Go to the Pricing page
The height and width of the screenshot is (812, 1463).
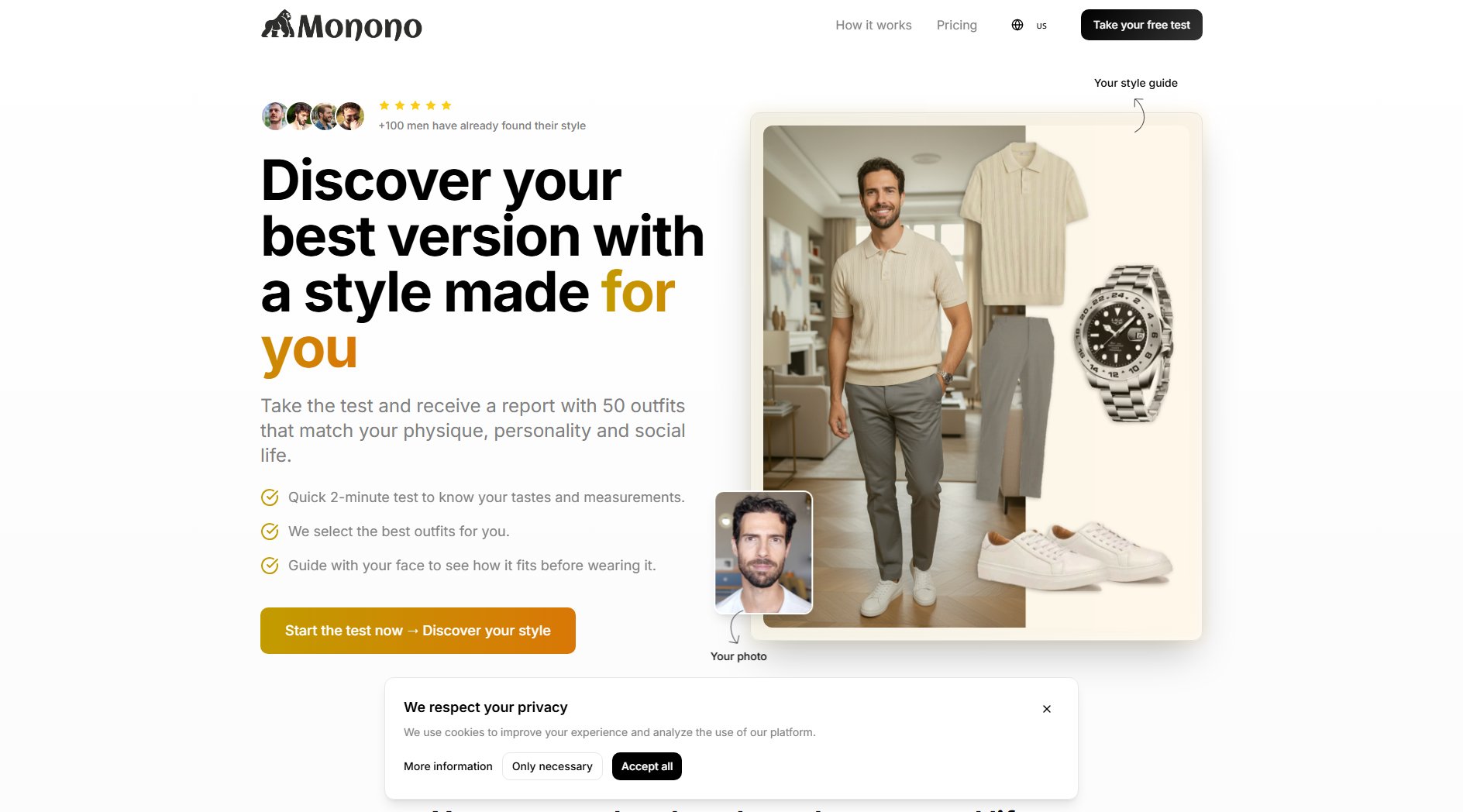click(956, 25)
